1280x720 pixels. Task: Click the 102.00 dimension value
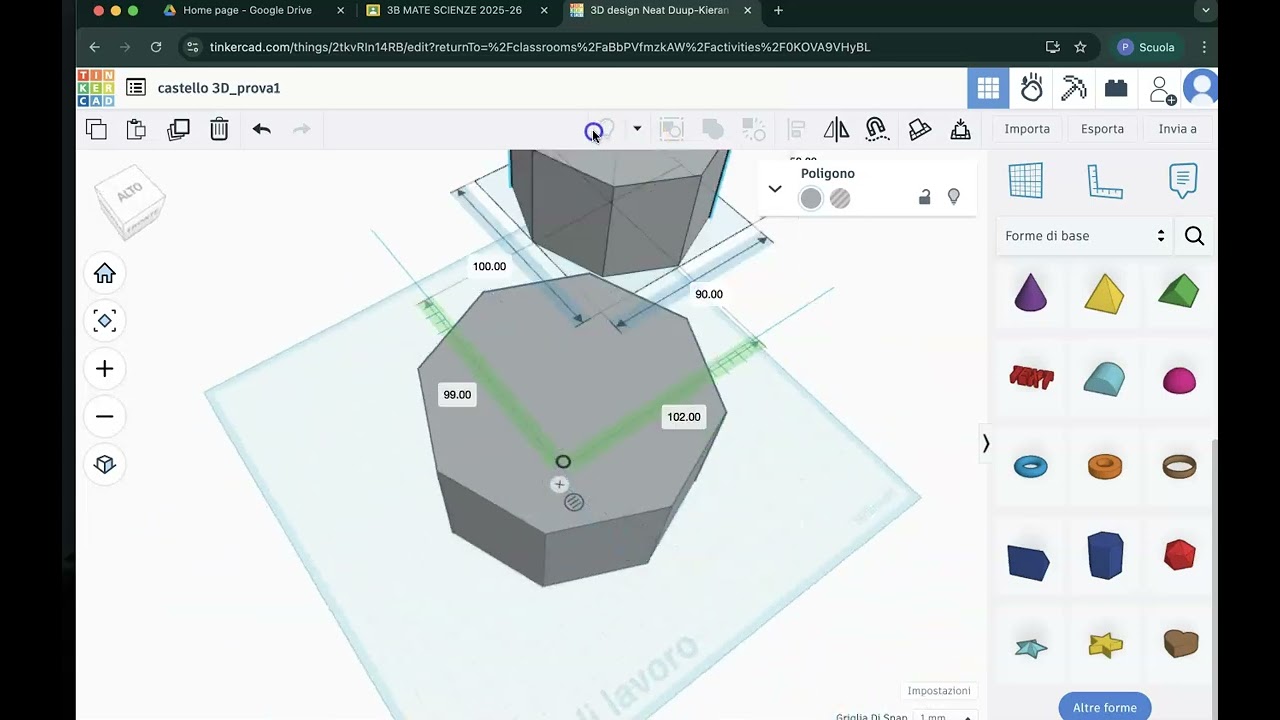[x=684, y=417]
